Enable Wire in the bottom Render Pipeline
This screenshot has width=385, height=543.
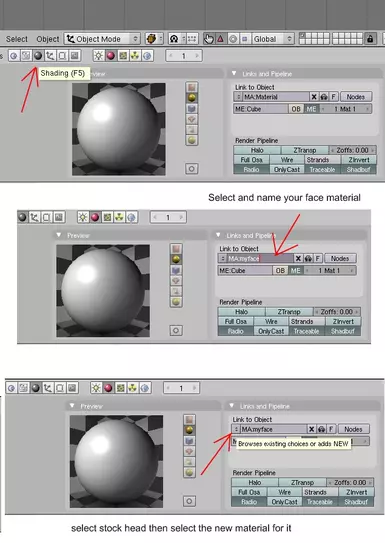[x=285, y=492]
